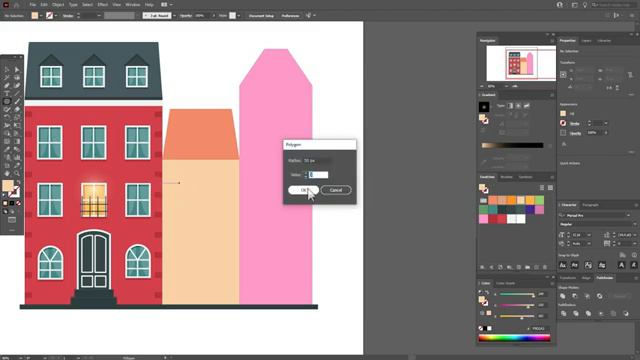Click Change Screen Mode icon in toolbox
The width and height of the screenshot is (640, 360).
point(12,220)
